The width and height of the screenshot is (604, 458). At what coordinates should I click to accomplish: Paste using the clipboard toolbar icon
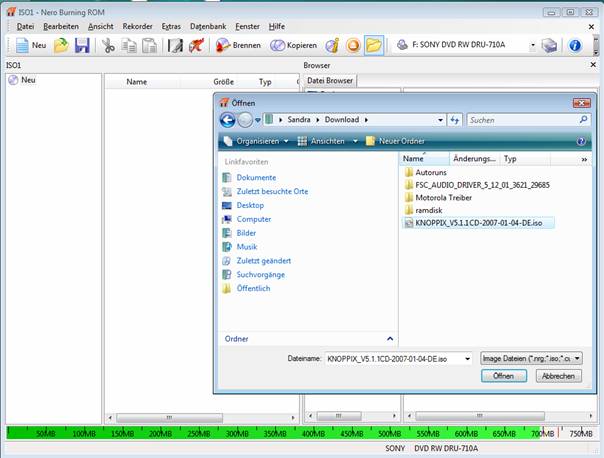coord(149,45)
